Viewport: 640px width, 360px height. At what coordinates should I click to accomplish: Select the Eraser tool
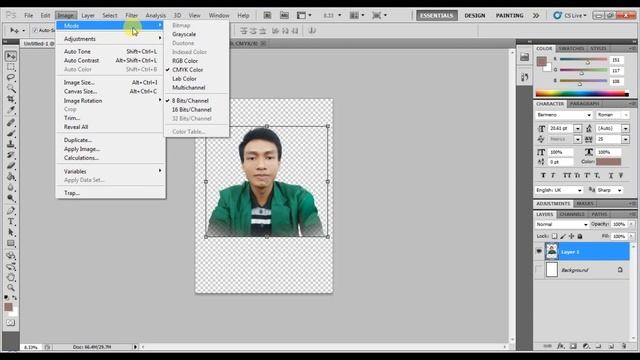click(11, 166)
